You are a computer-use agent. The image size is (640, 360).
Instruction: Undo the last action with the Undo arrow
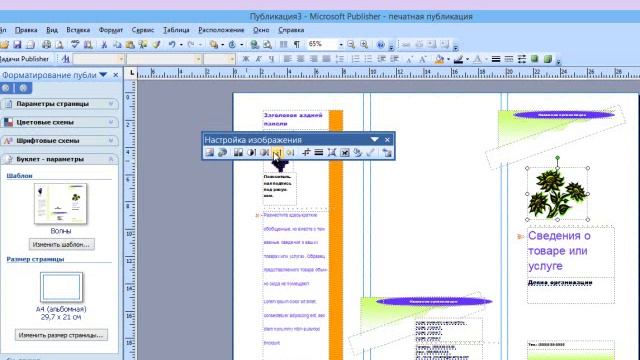172,44
